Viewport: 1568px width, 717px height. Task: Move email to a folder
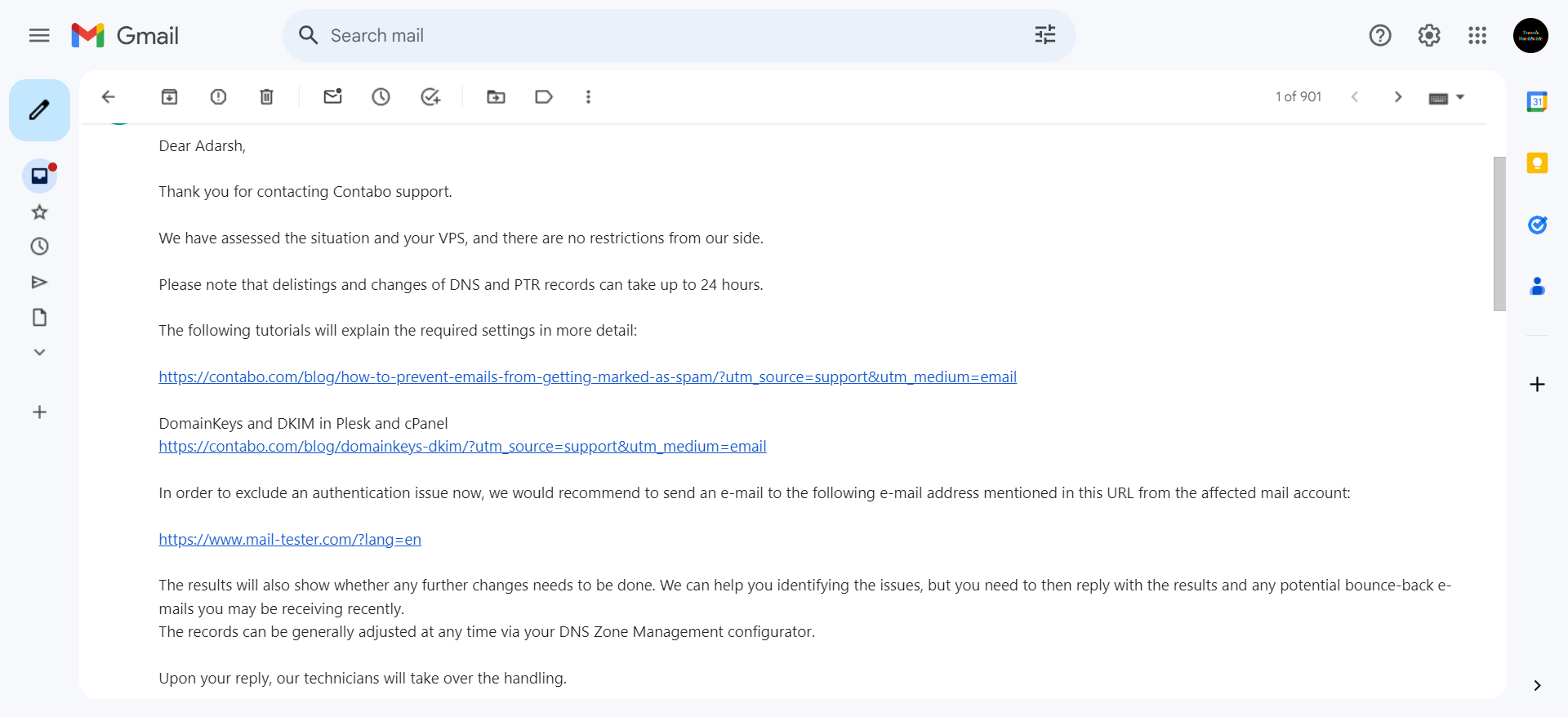[x=496, y=97]
